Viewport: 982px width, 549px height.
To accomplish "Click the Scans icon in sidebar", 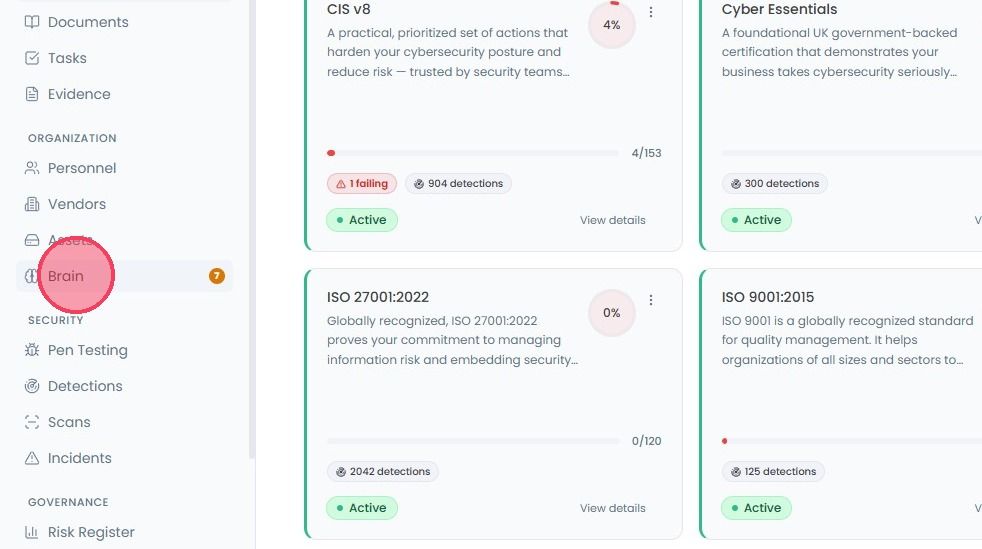I will (31, 422).
